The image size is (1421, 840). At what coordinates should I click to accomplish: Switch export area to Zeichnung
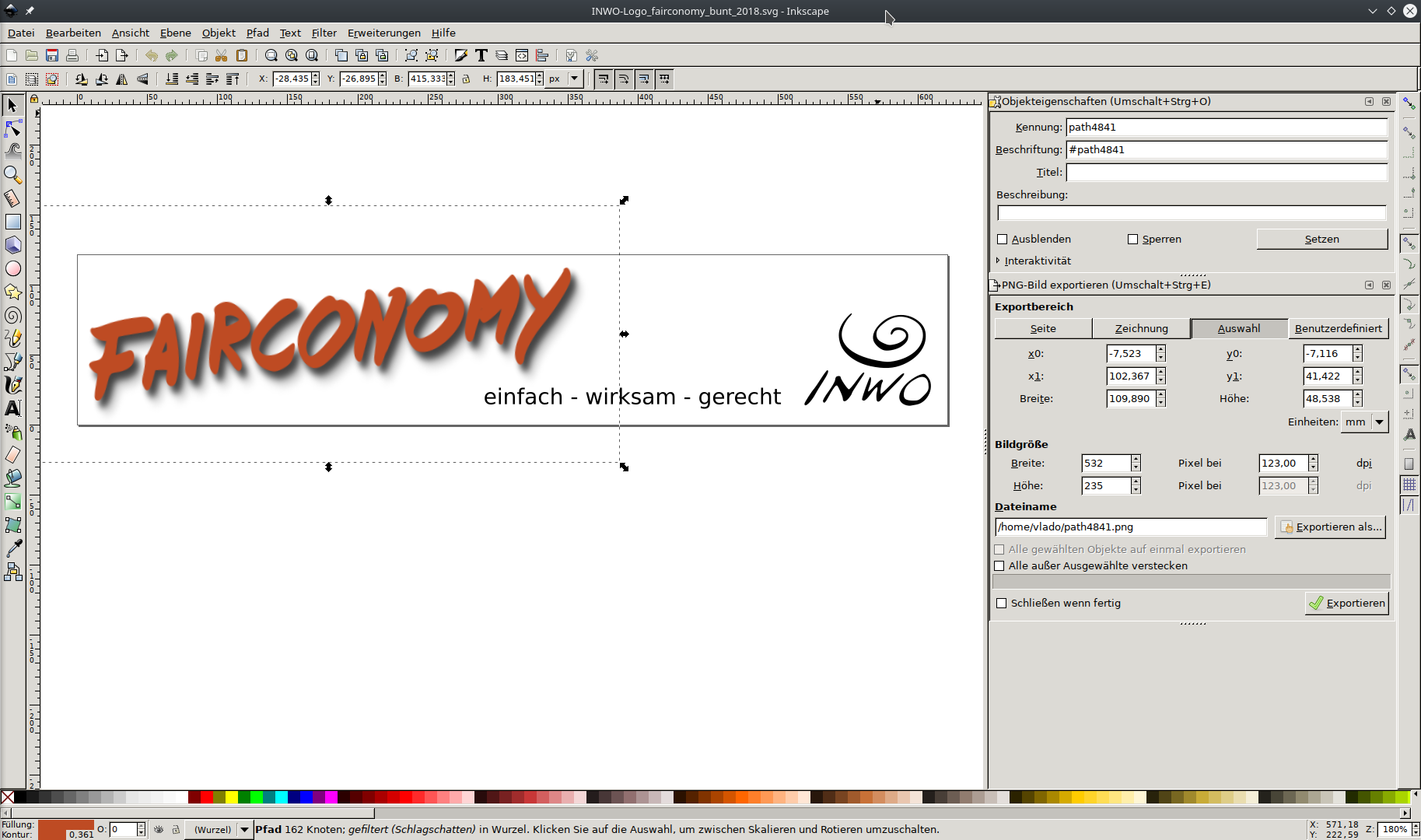(x=1141, y=328)
